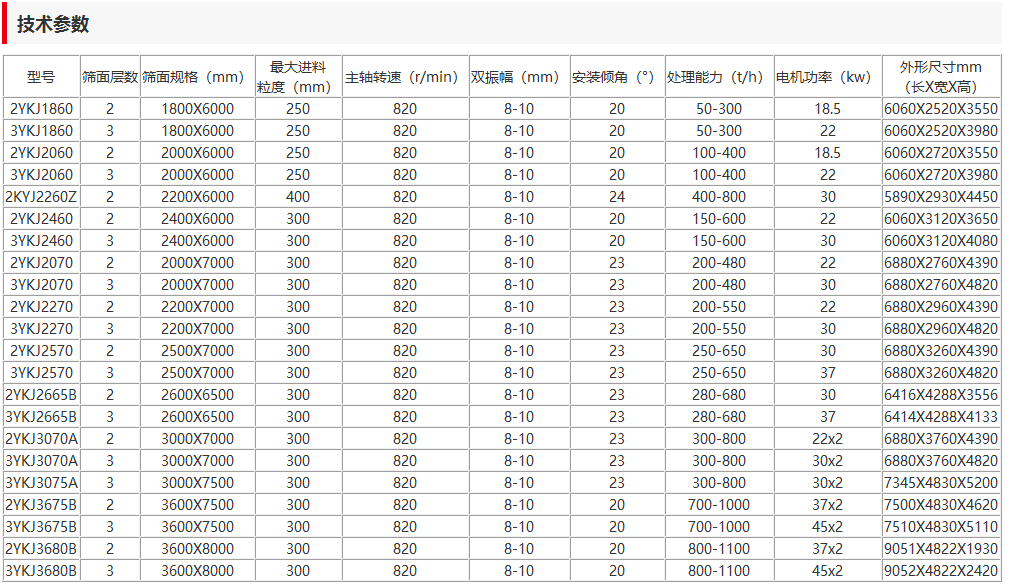Viewport: 1009px width, 586px height.
Task: Click the 处理能力（t/h） header
Action: pos(719,77)
